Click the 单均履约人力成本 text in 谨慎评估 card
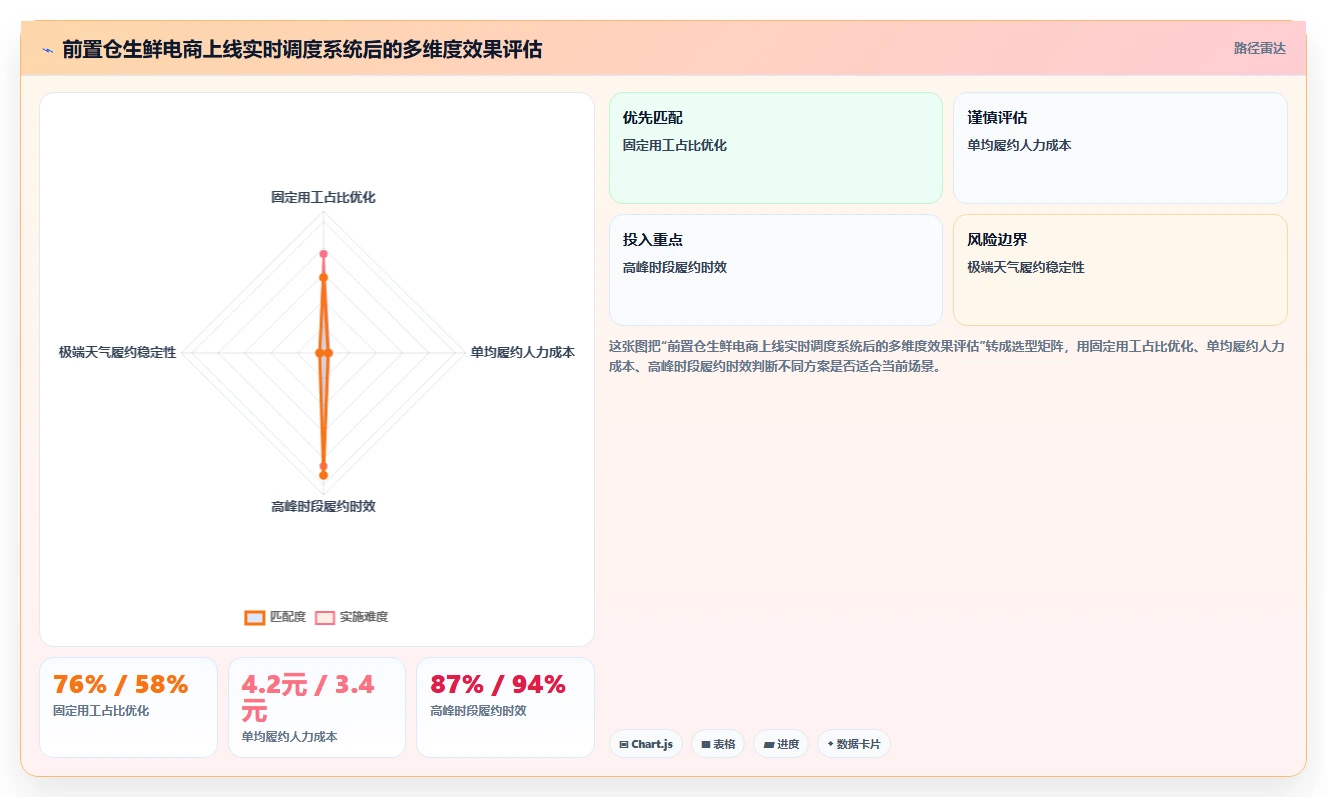Screen dimensions: 1327x797 (1019, 145)
